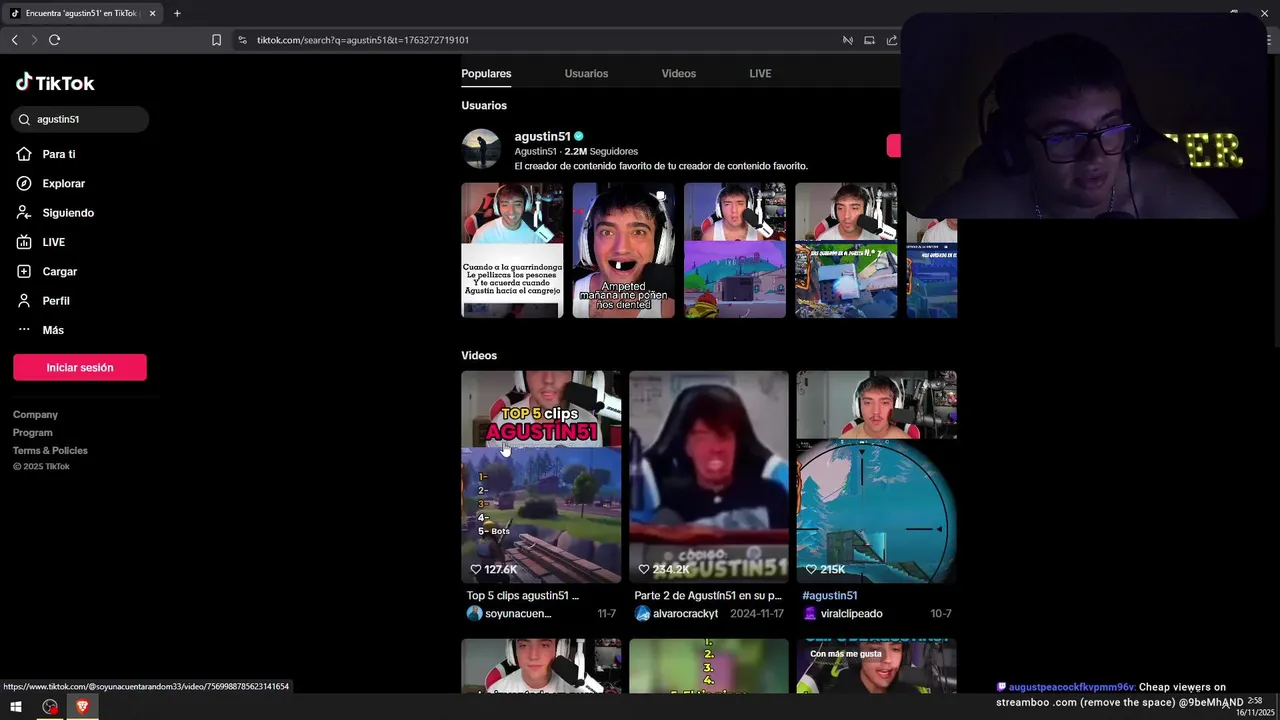
Task: Click the heart on the 234.2K video
Action: (x=644, y=569)
